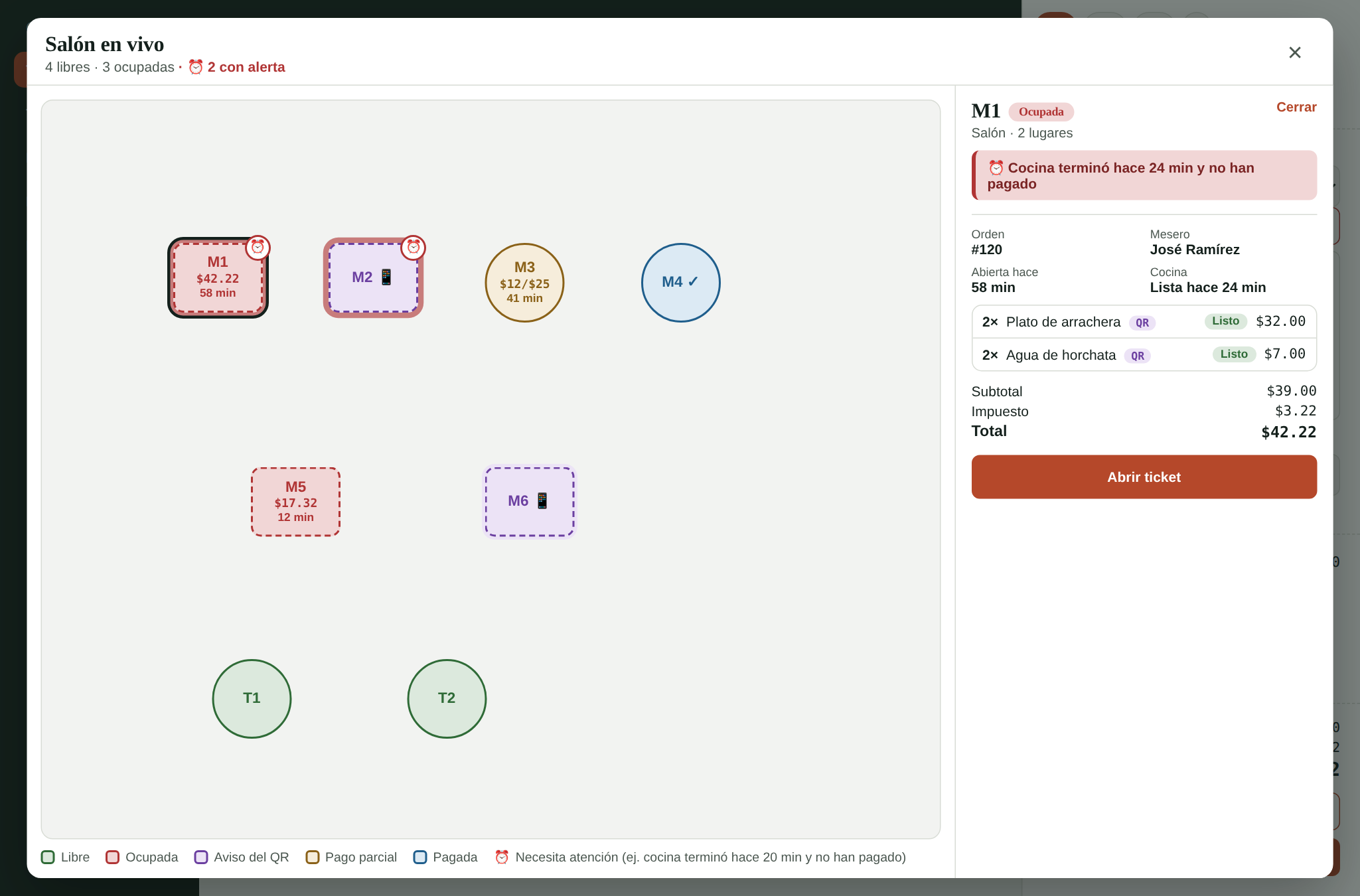The image size is (1360, 896).
Task: Click the '2 con alerta' indicator
Action: pyautogui.click(x=237, y=67)
